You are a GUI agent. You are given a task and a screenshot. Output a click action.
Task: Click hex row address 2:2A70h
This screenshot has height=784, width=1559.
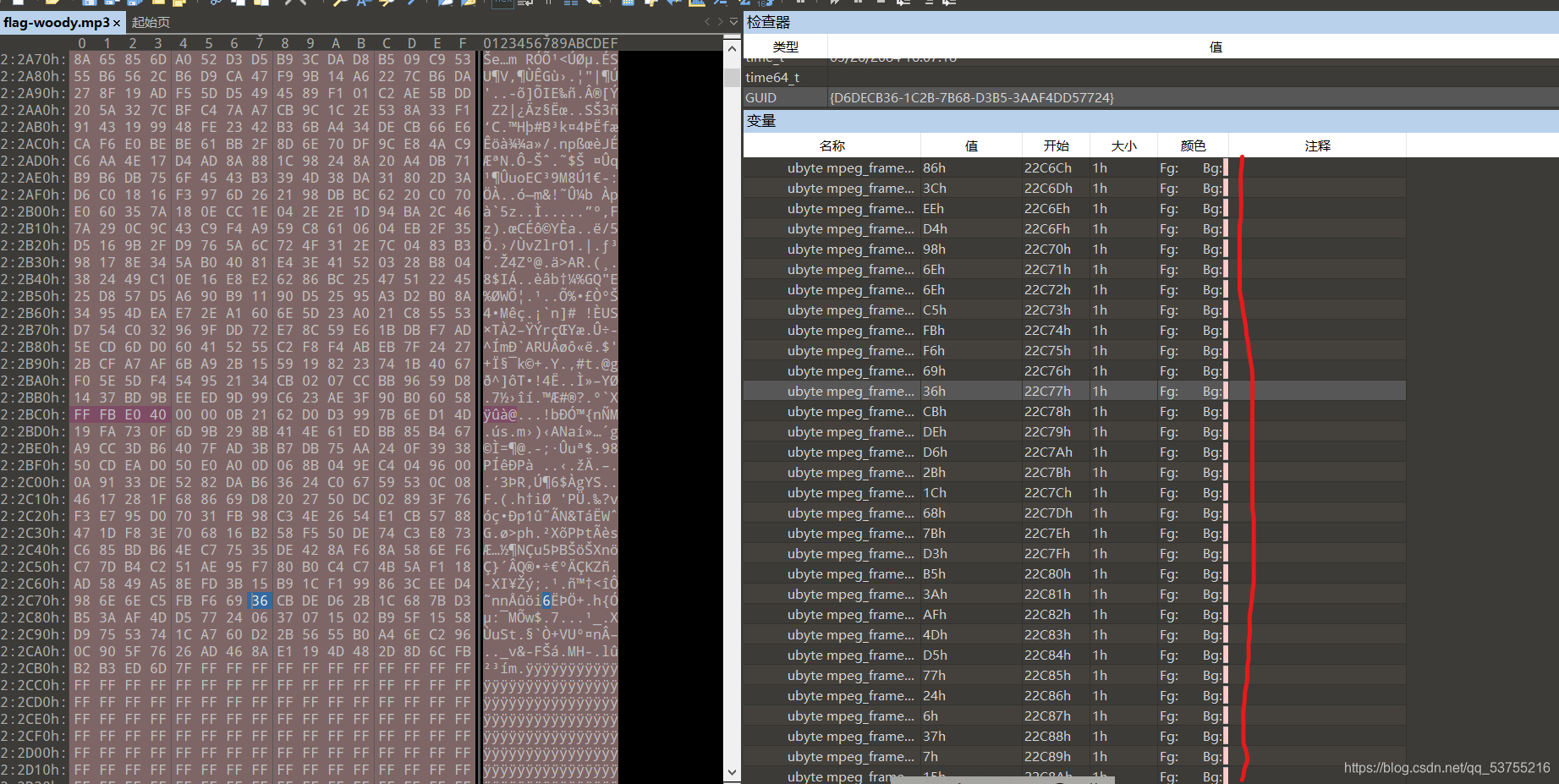click(33, 59)
